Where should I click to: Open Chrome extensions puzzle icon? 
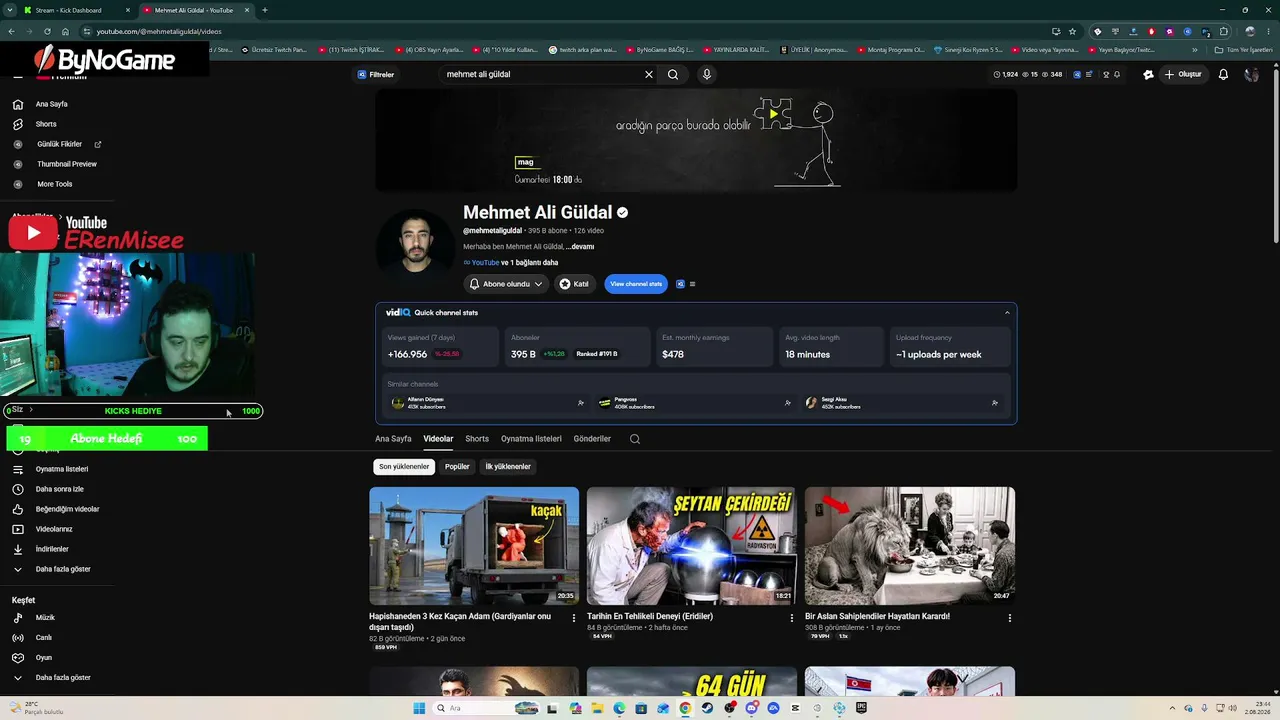1223,31
